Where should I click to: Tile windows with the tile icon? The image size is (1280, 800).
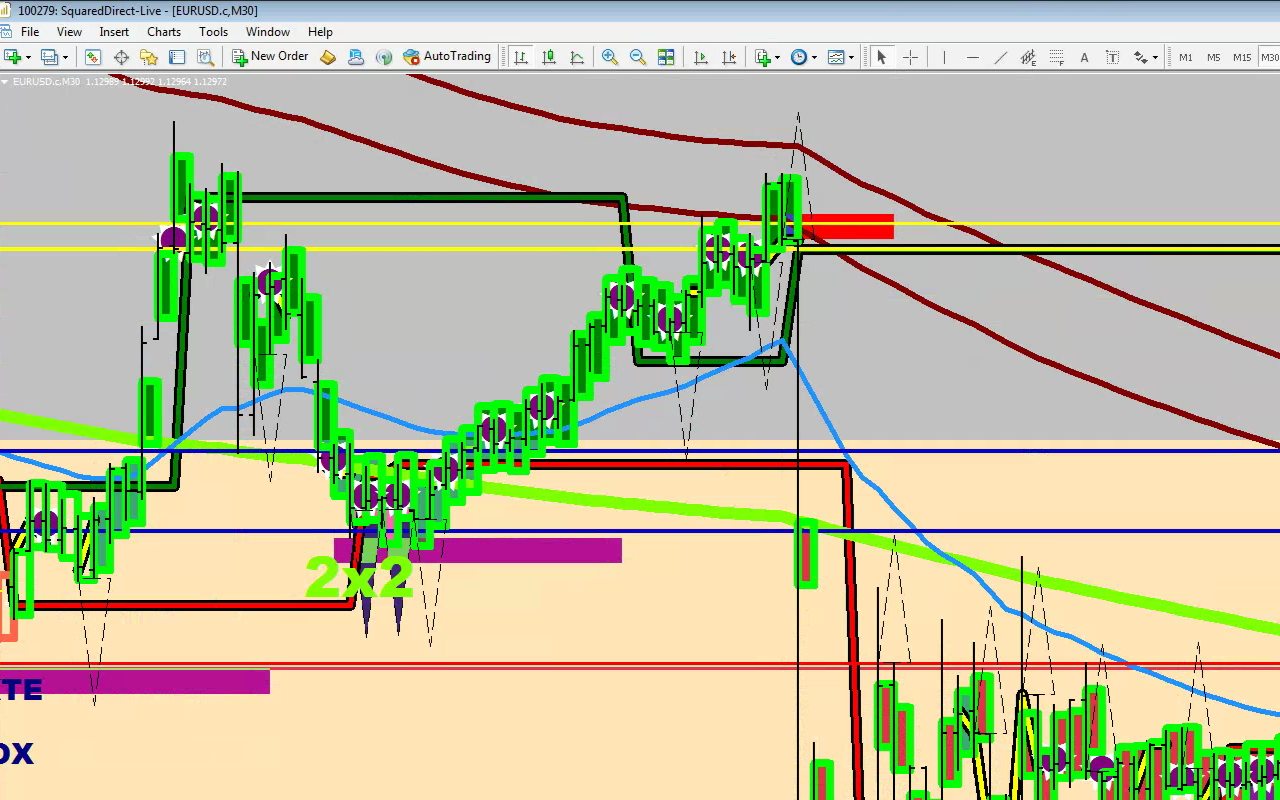(666, 57)
